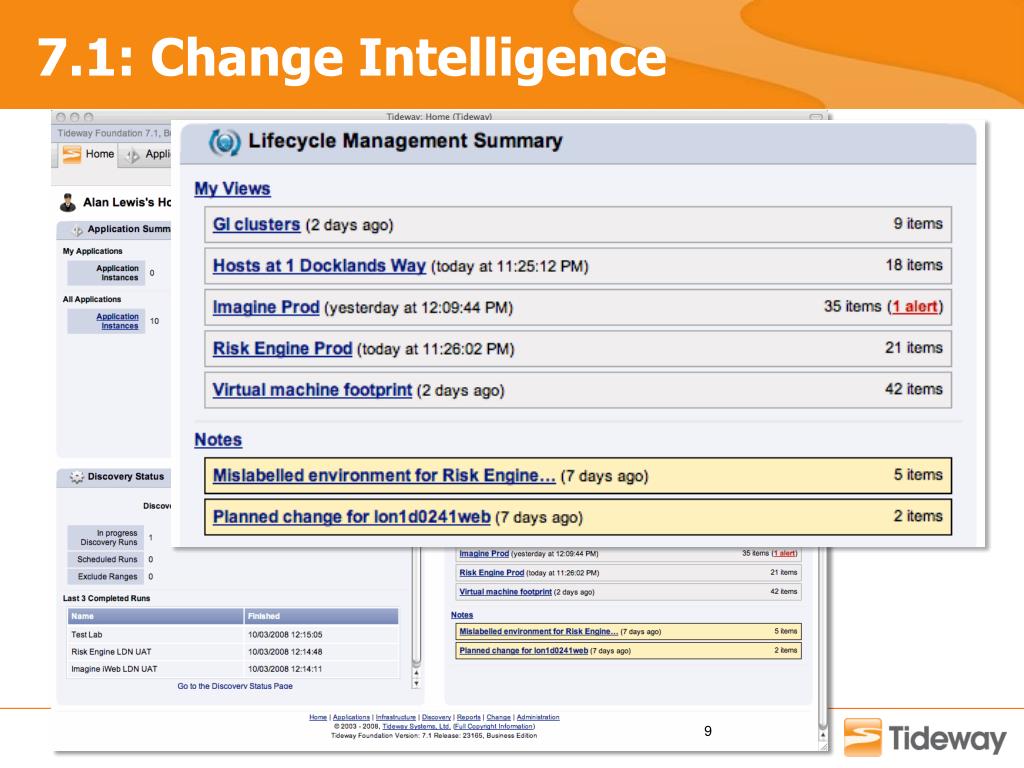1024x768 pixels.
Task: Click the Notes heading in large summary
Action: pos(218,440)
